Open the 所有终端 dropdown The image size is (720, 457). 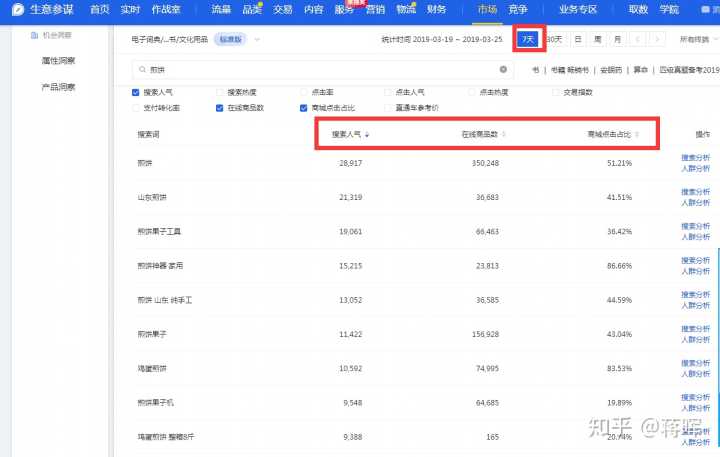click(698, 39)
